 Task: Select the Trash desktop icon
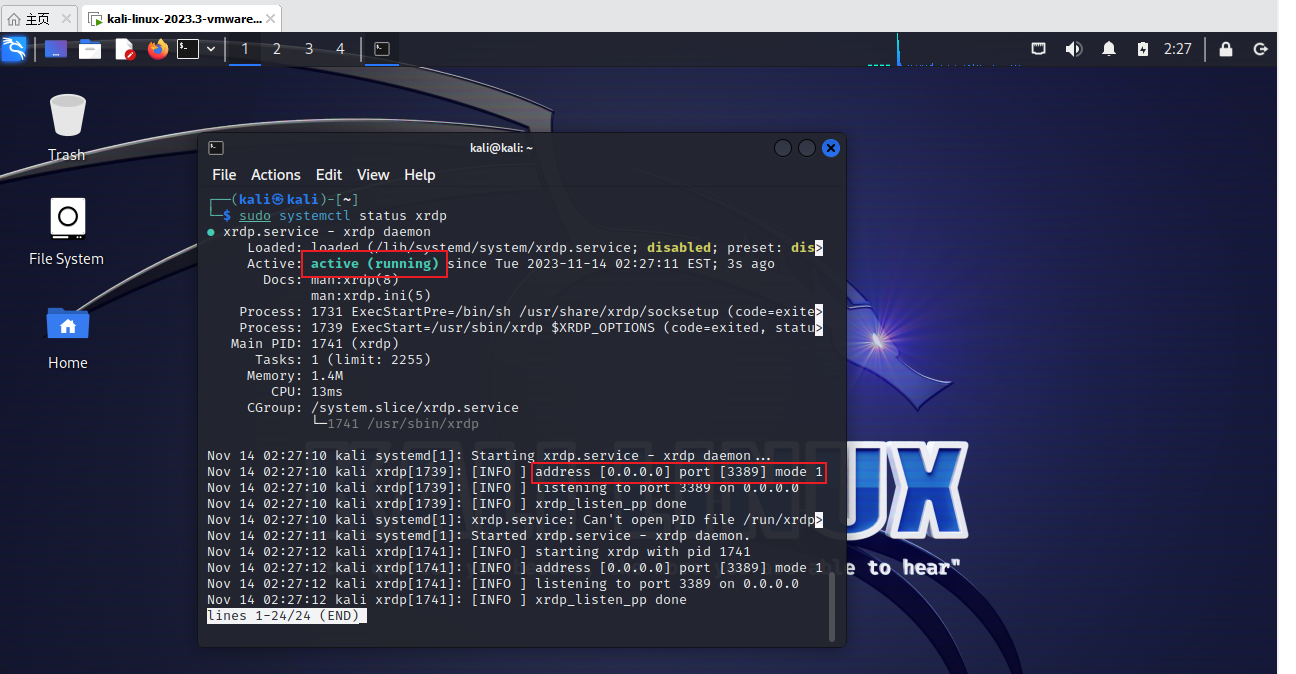67,127
